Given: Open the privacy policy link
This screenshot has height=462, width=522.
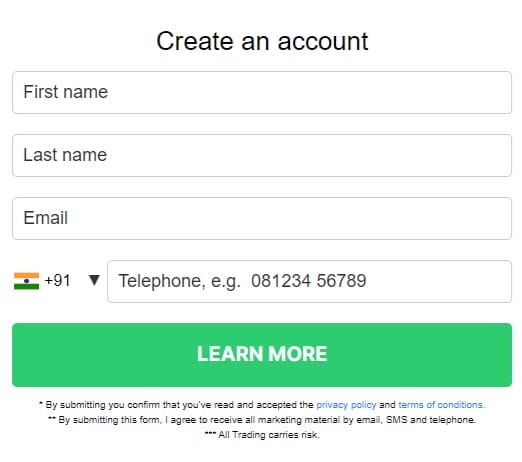Looking at the screenshot, I should 346,405.
